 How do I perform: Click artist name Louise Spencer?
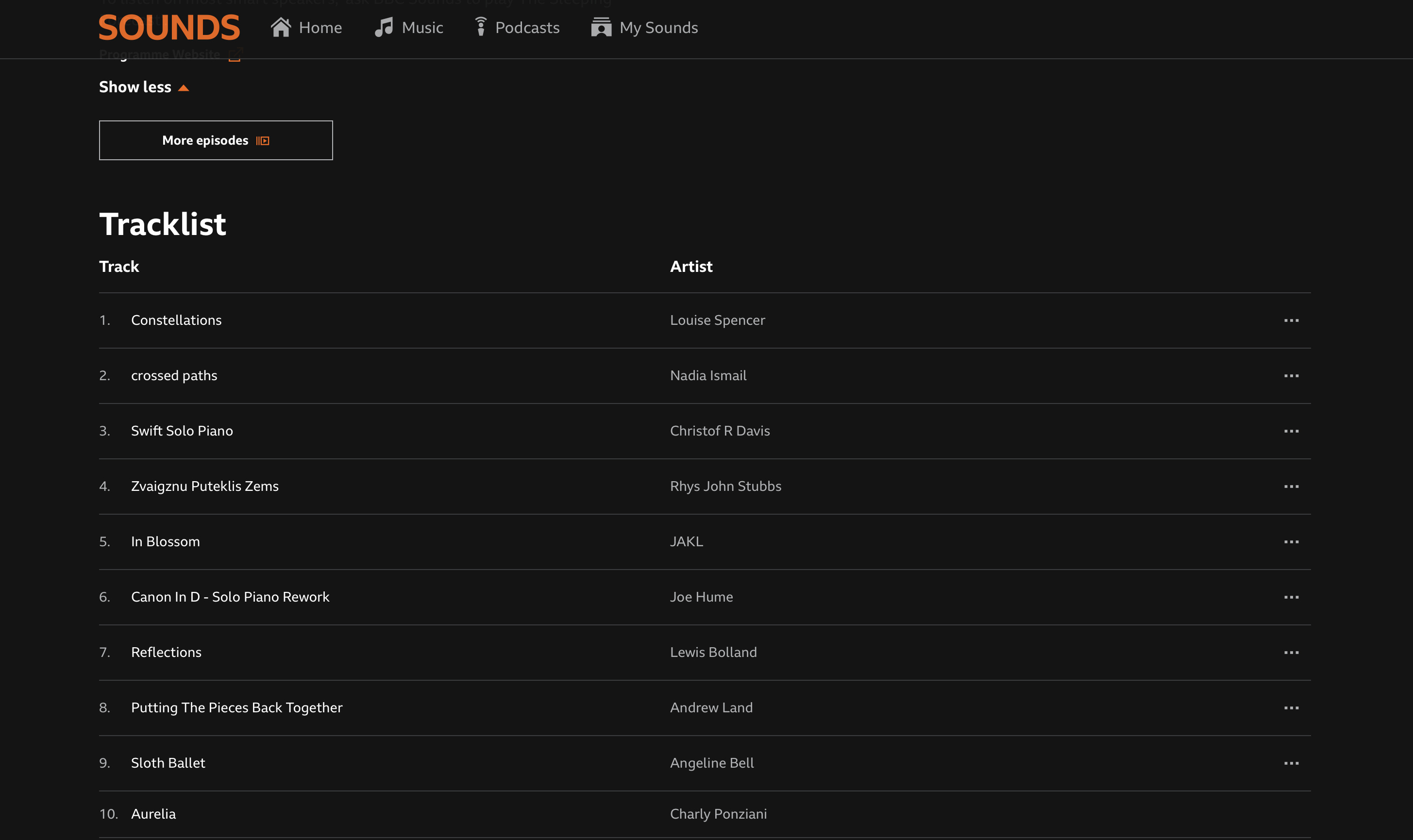tap(718, 320)
